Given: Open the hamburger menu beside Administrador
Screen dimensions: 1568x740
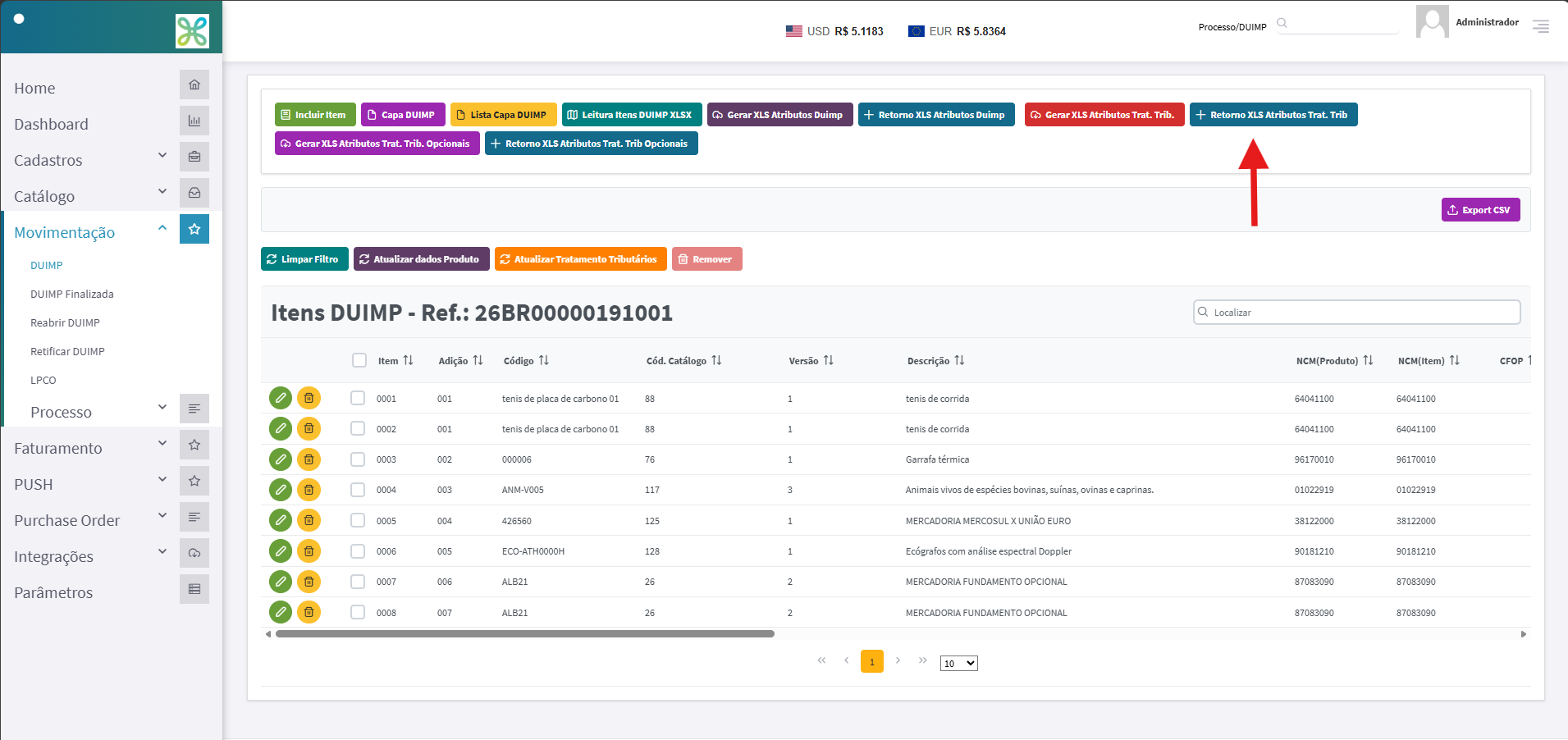Looking at the screenshot, I should pos(1541,26).
